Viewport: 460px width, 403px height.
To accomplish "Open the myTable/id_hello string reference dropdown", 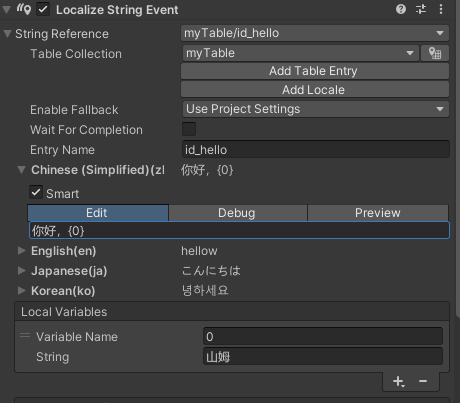I will tap(315, 33).
